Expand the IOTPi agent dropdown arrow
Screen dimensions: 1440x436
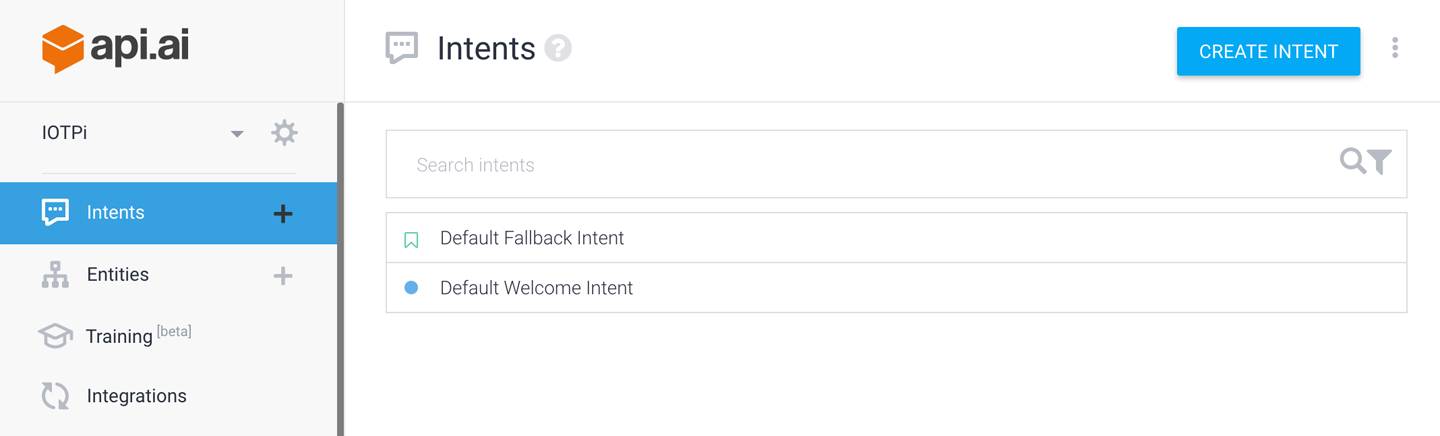pos(237,134)
